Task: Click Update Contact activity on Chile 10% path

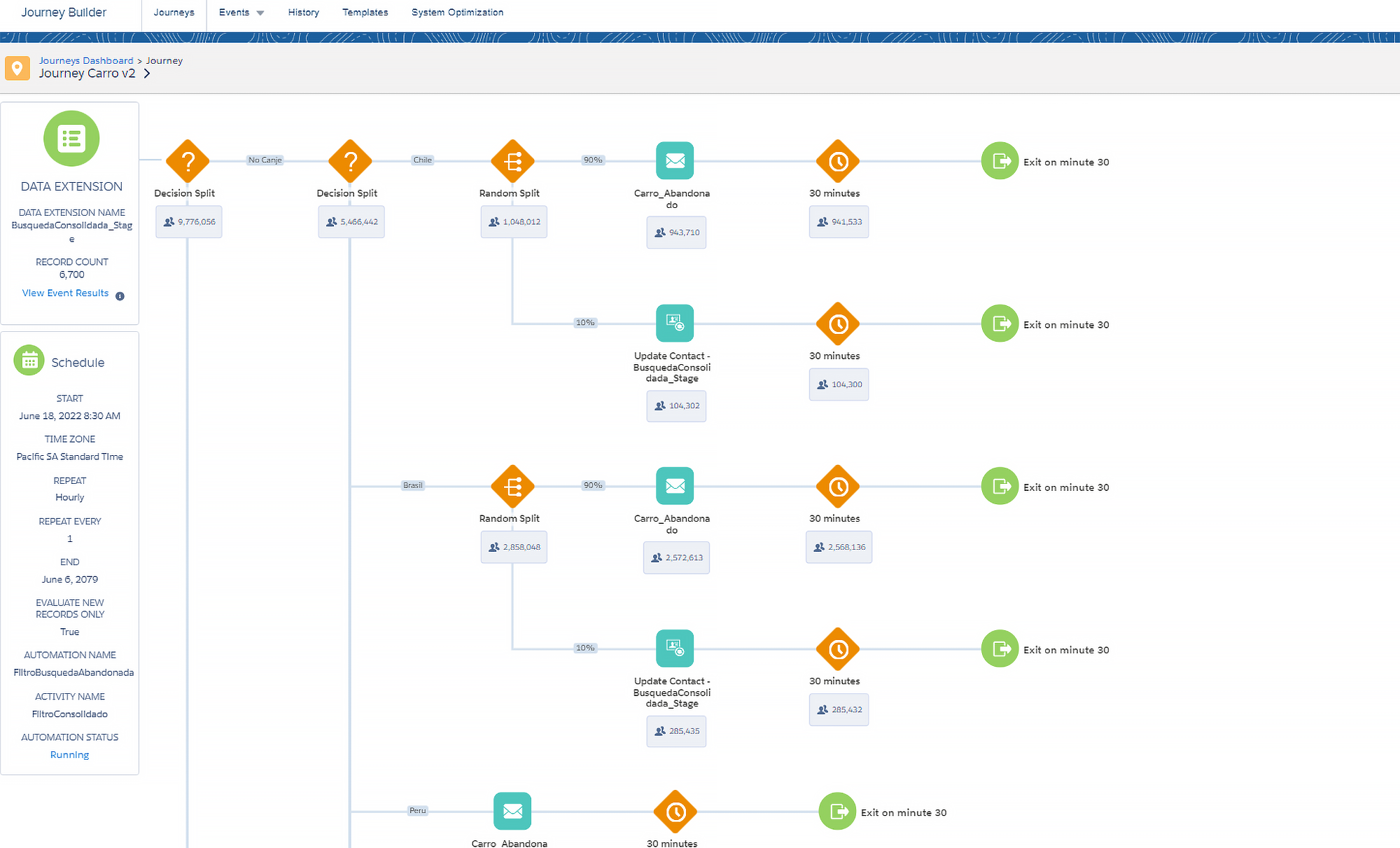Action: [675, 324]
